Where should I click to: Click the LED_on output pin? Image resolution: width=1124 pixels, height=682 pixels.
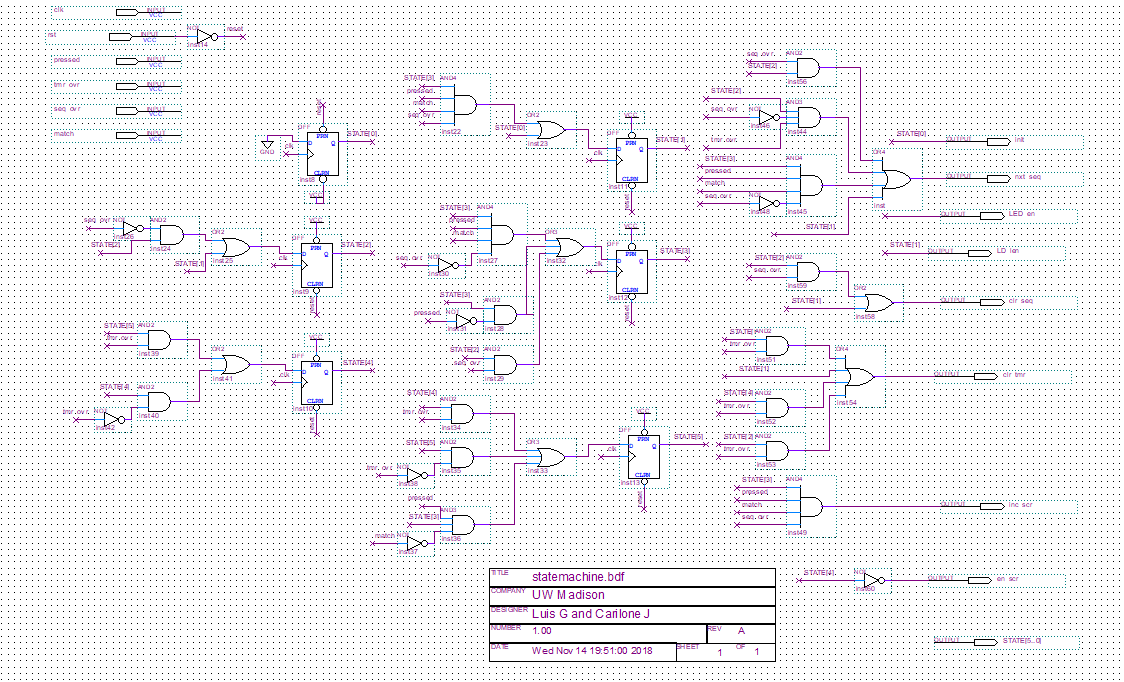tap(992, 216)
